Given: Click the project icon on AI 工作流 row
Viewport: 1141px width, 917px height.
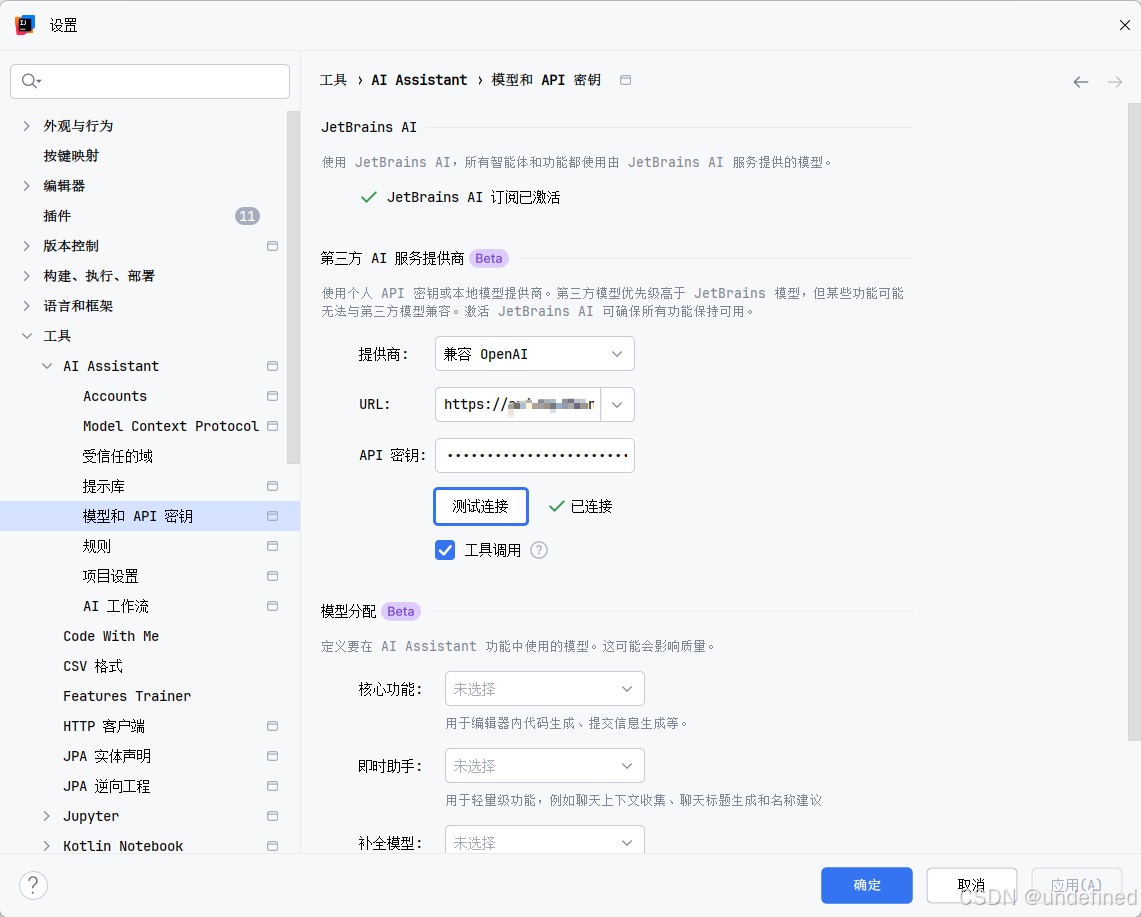Looking at the screenshot, I should (x=272, y=606).
